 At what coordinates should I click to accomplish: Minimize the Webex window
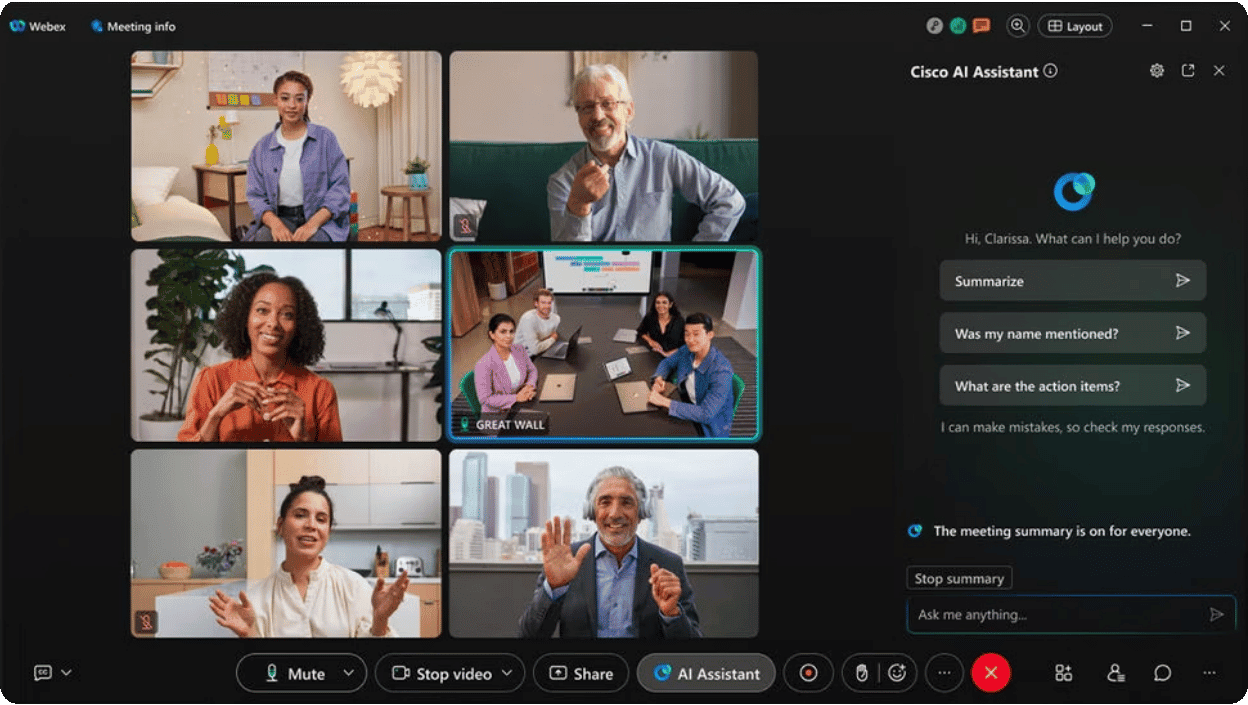click(1147, 26)
